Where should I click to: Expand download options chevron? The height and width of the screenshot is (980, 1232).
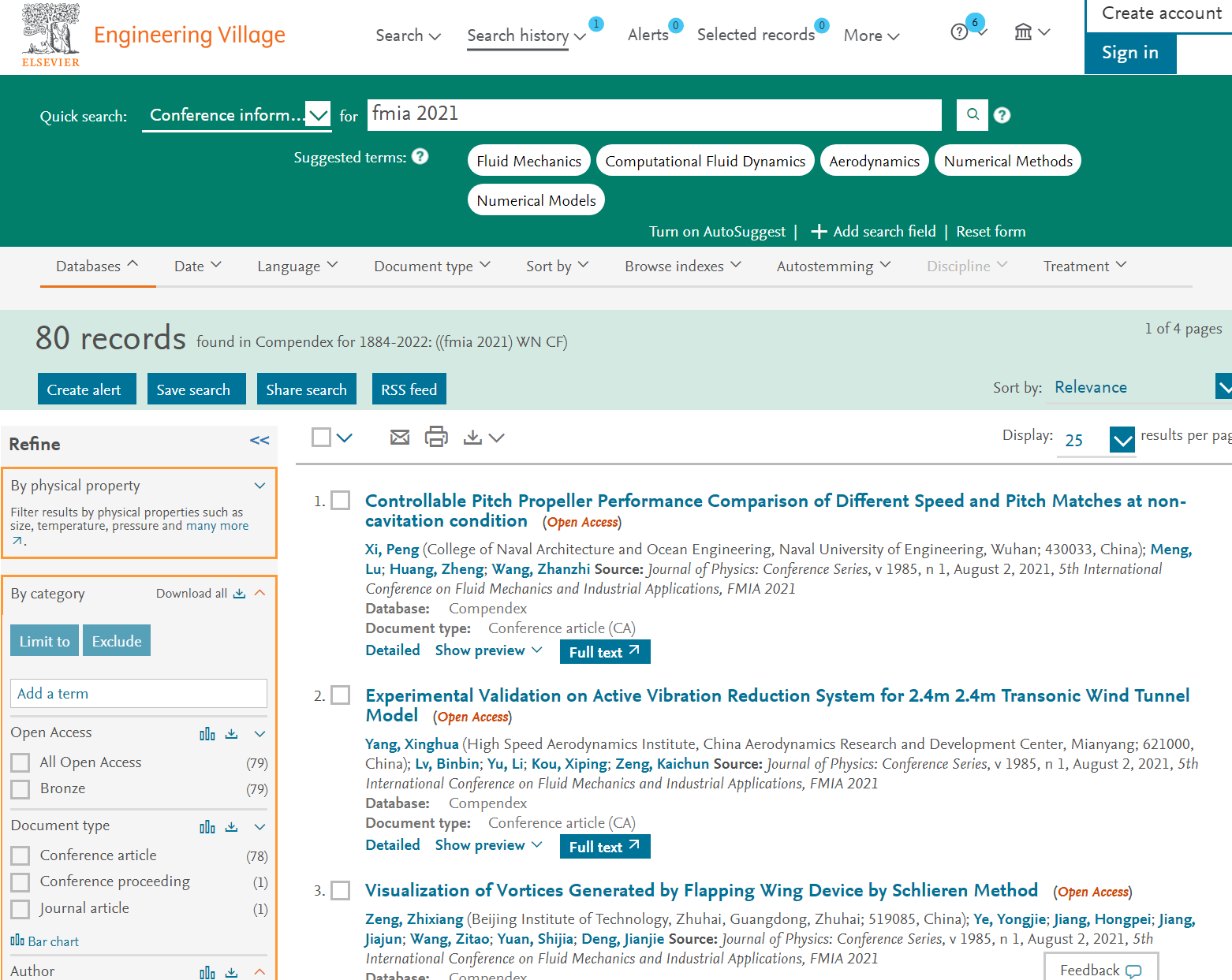(496, 438)
